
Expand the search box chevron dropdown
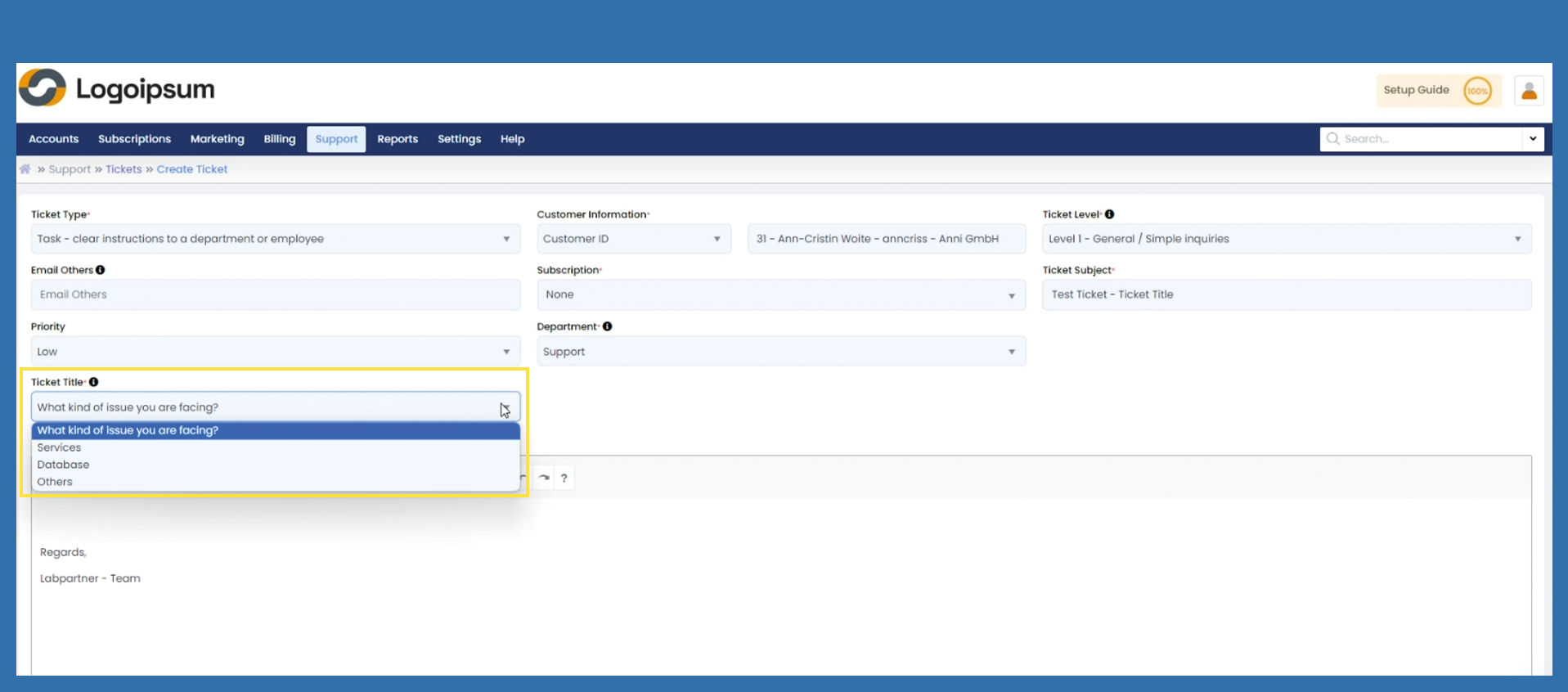pyautogui.click(x=1532, y=139)
